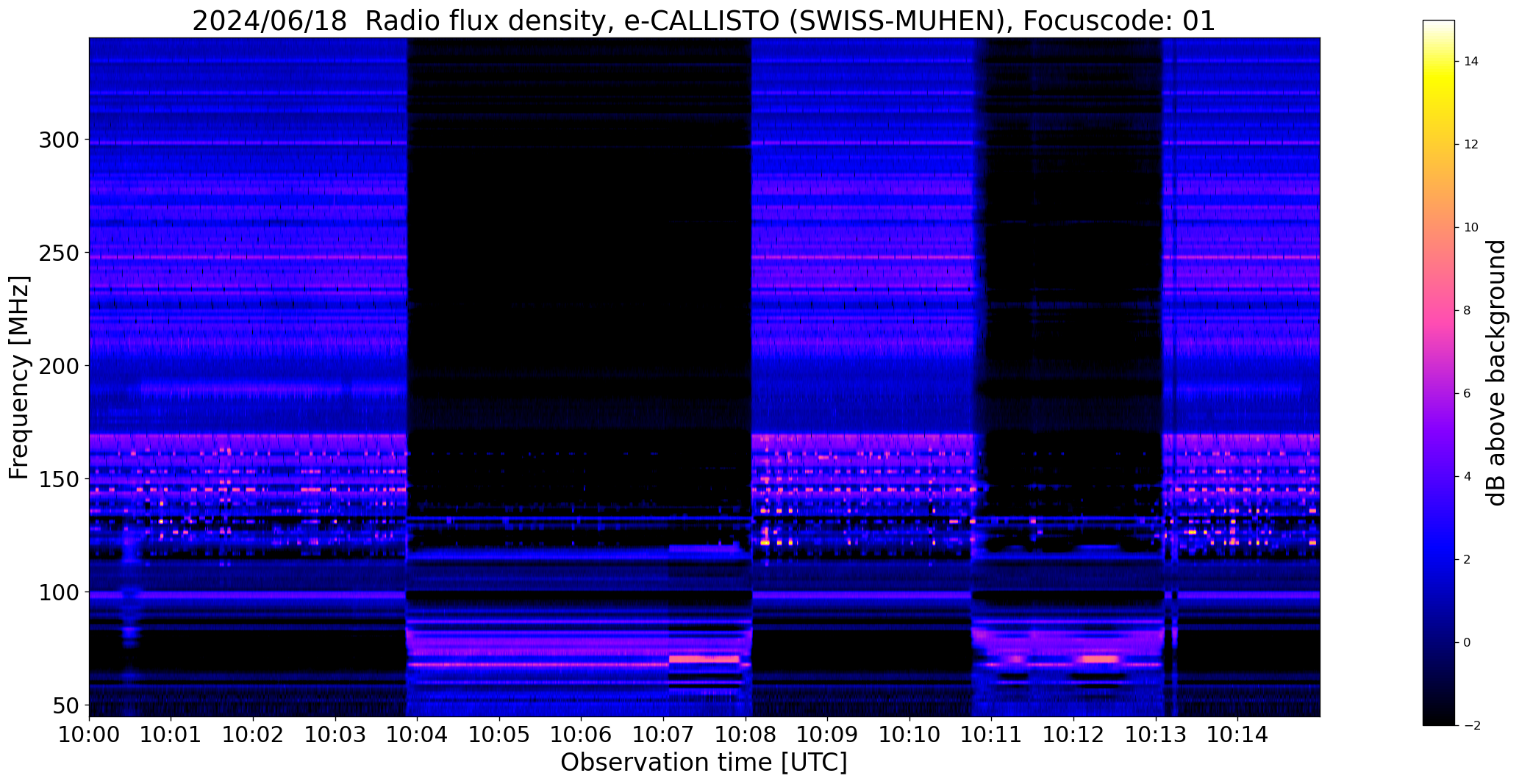Viewport: 1519px width, 784px height.
Task: Click the 50 MHz frequency tick label
Action: [65, 705]
